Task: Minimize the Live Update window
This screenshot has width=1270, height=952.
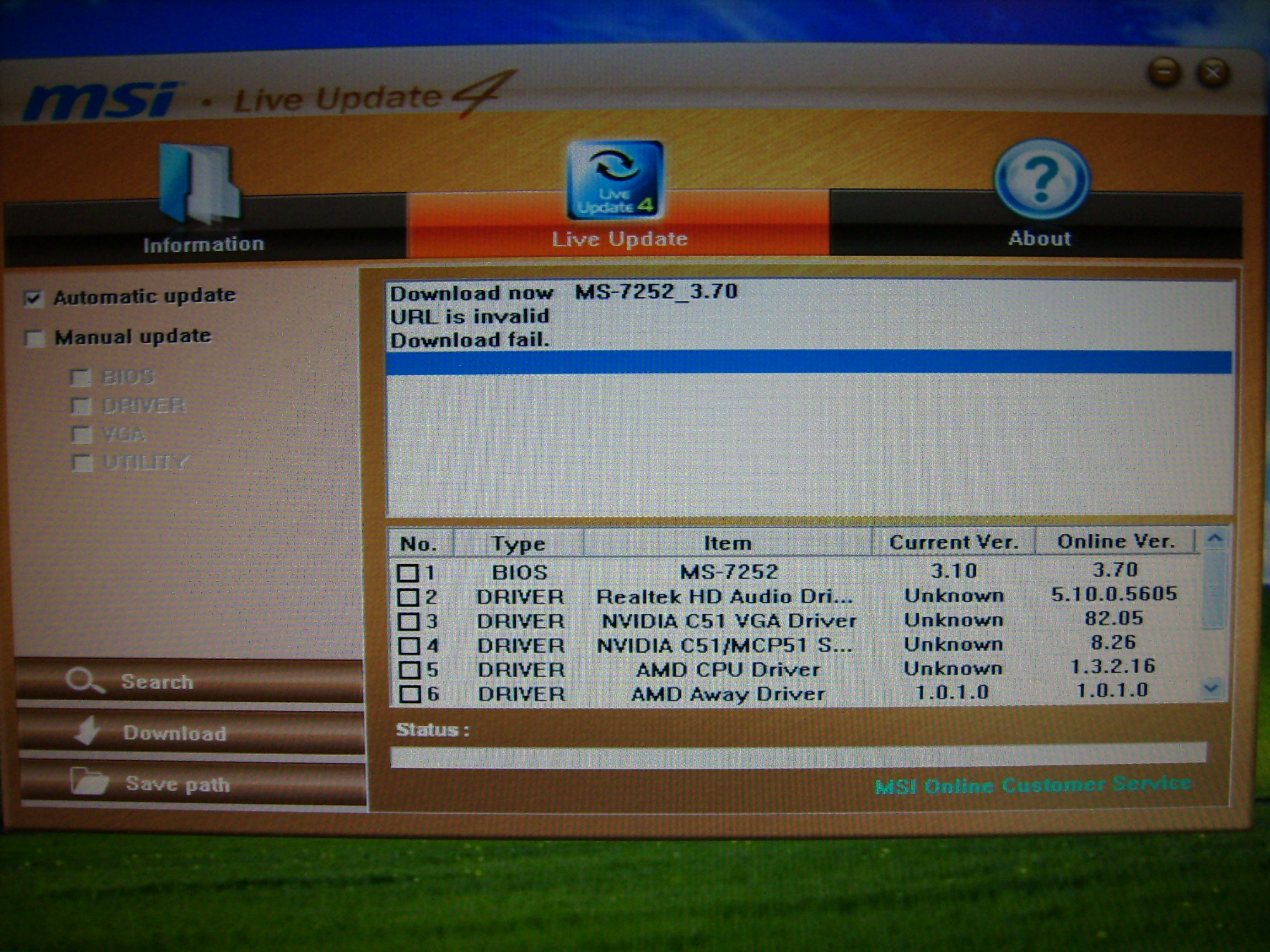Action: 1163,72
